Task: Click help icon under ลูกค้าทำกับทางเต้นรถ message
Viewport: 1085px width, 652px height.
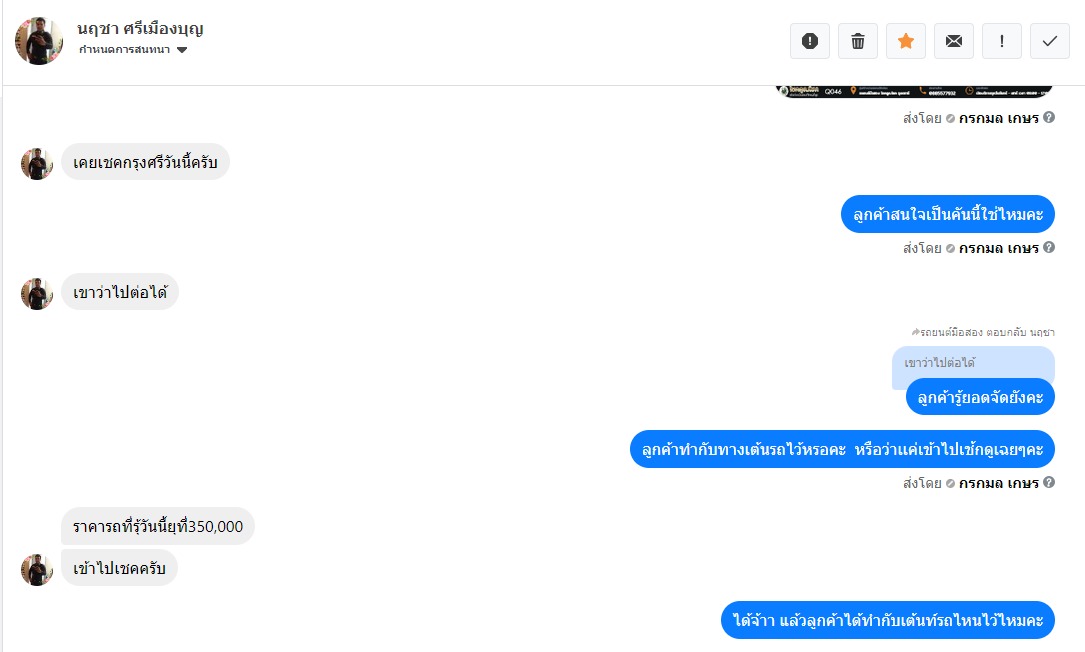Action: pyautogui.click(x=1049, y=482)
